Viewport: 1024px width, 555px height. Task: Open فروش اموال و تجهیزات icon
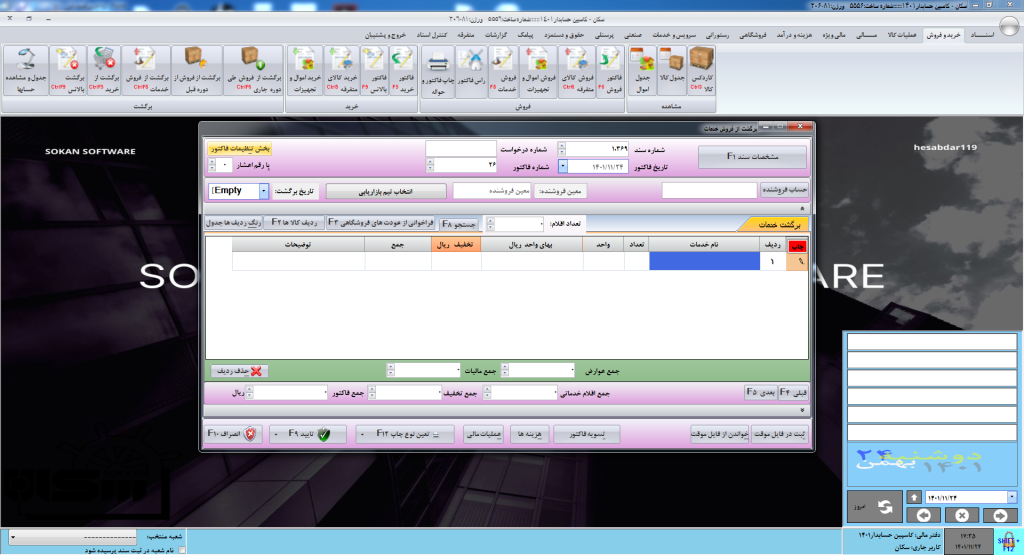pos(538,71)
